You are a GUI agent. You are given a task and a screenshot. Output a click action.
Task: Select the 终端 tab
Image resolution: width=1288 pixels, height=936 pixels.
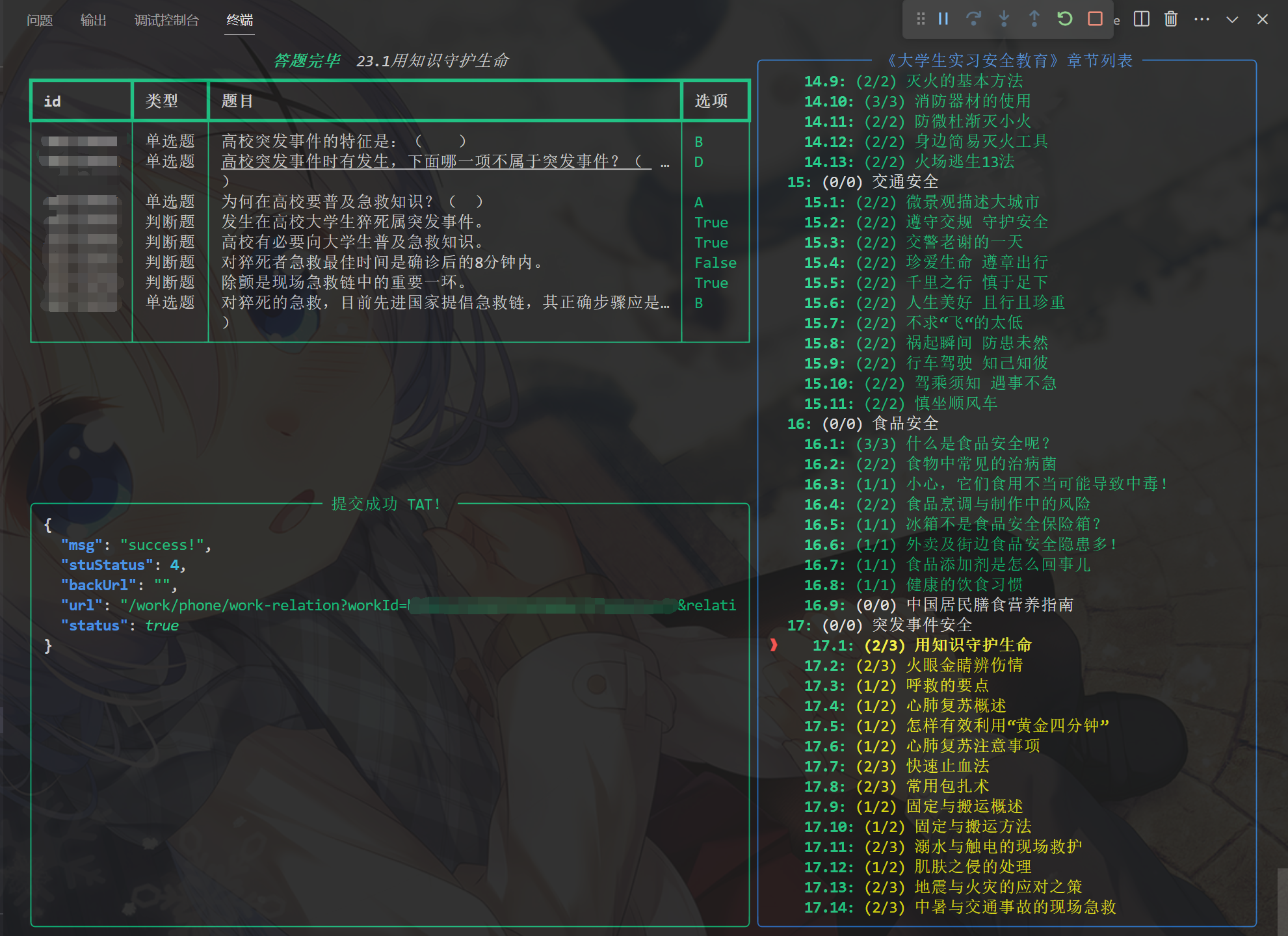pos(239,20)
